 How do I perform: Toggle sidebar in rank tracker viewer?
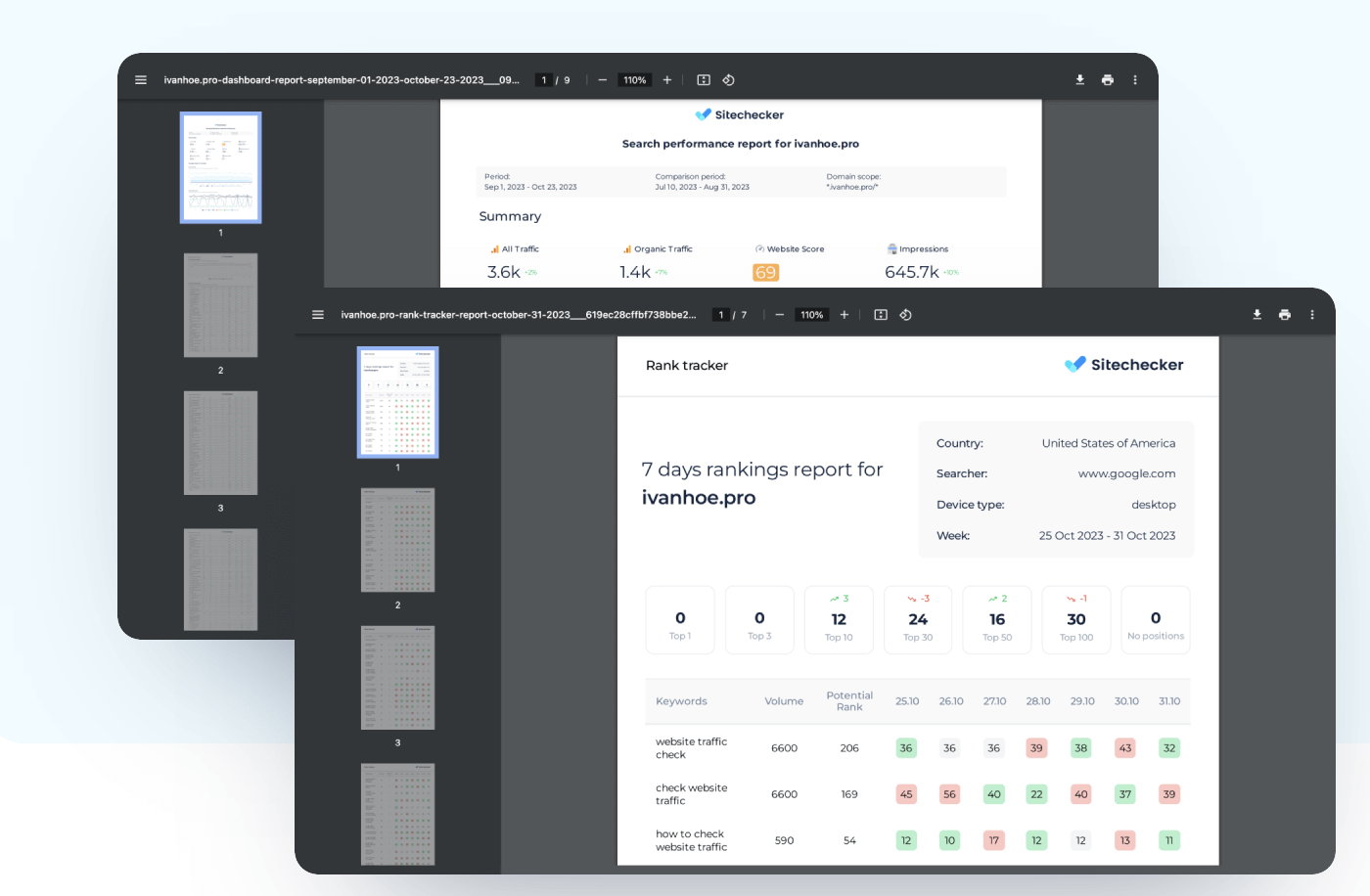click(x=318, y=315)
